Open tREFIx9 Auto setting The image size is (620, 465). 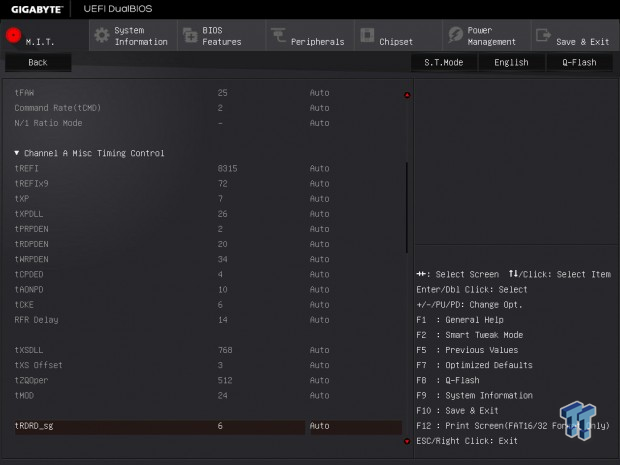click(x=319, y=183)
